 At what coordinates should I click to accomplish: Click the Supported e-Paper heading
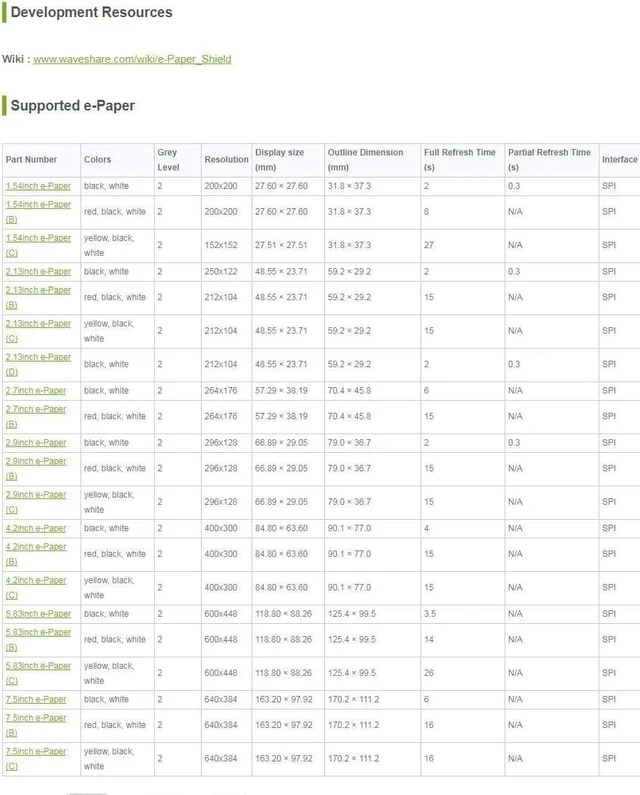73,105
